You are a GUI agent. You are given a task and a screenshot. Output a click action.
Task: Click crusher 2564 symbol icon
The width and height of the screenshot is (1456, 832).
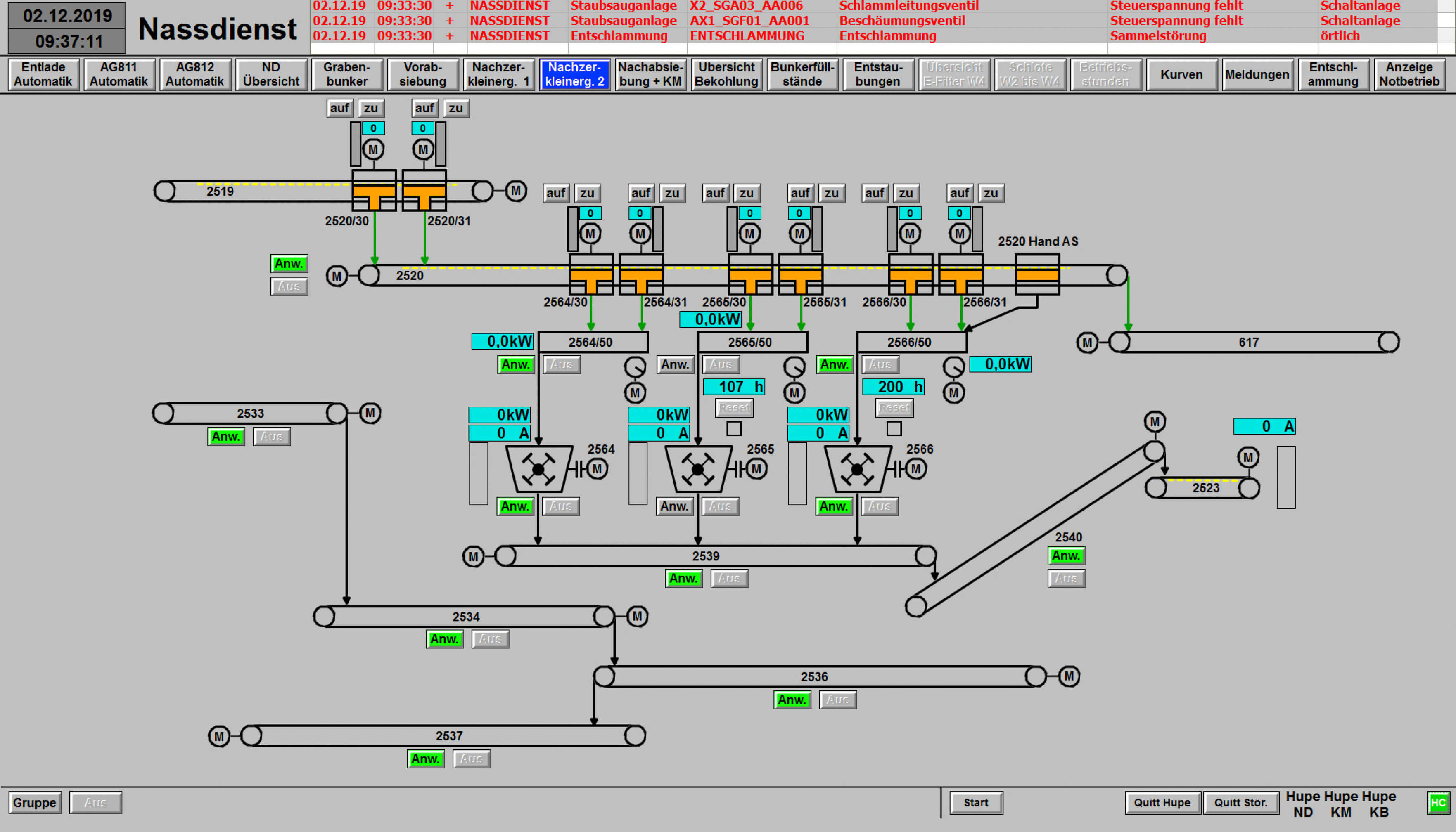tap(538, 469)
